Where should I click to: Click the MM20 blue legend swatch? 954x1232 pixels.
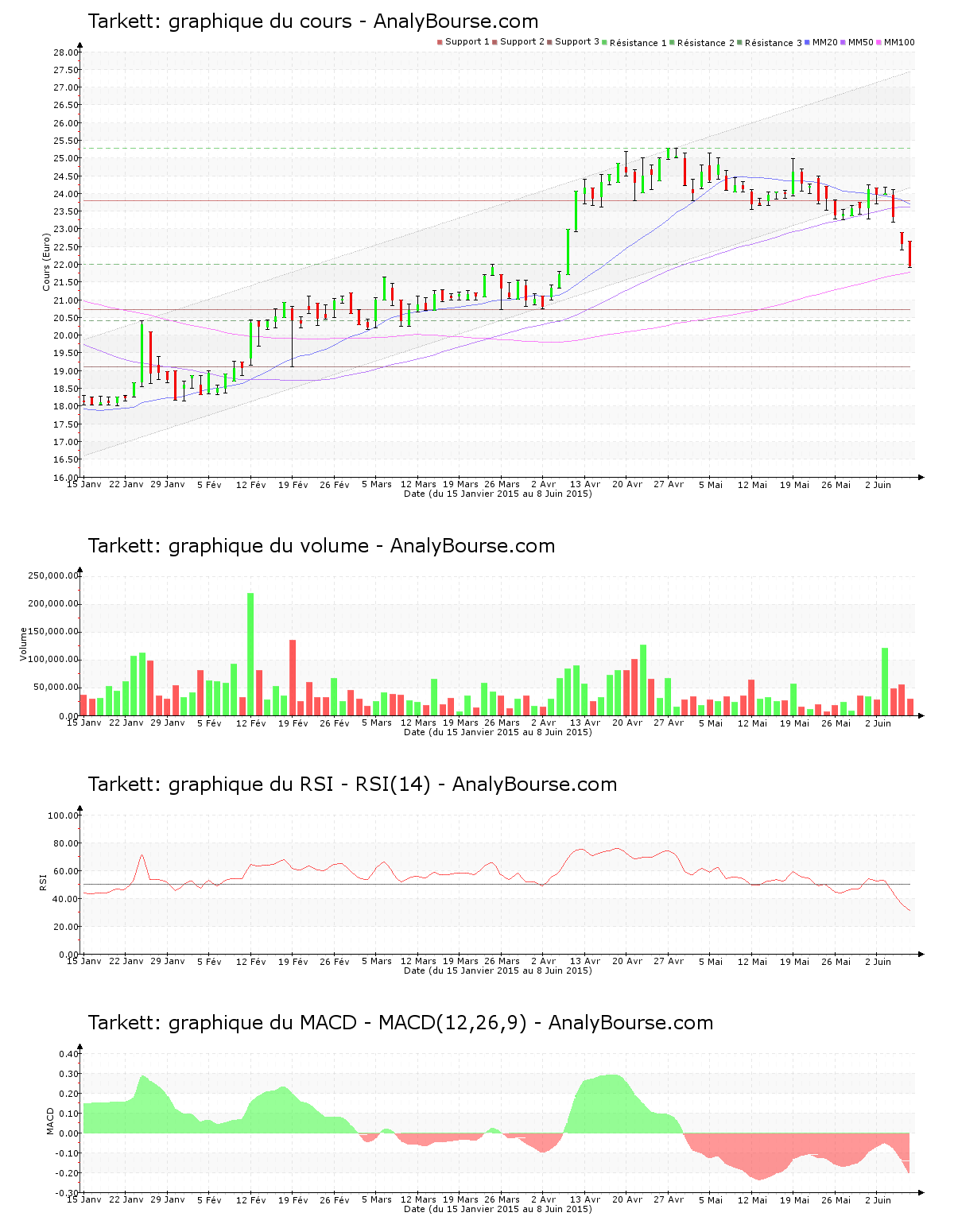click(x=809, y=42)
